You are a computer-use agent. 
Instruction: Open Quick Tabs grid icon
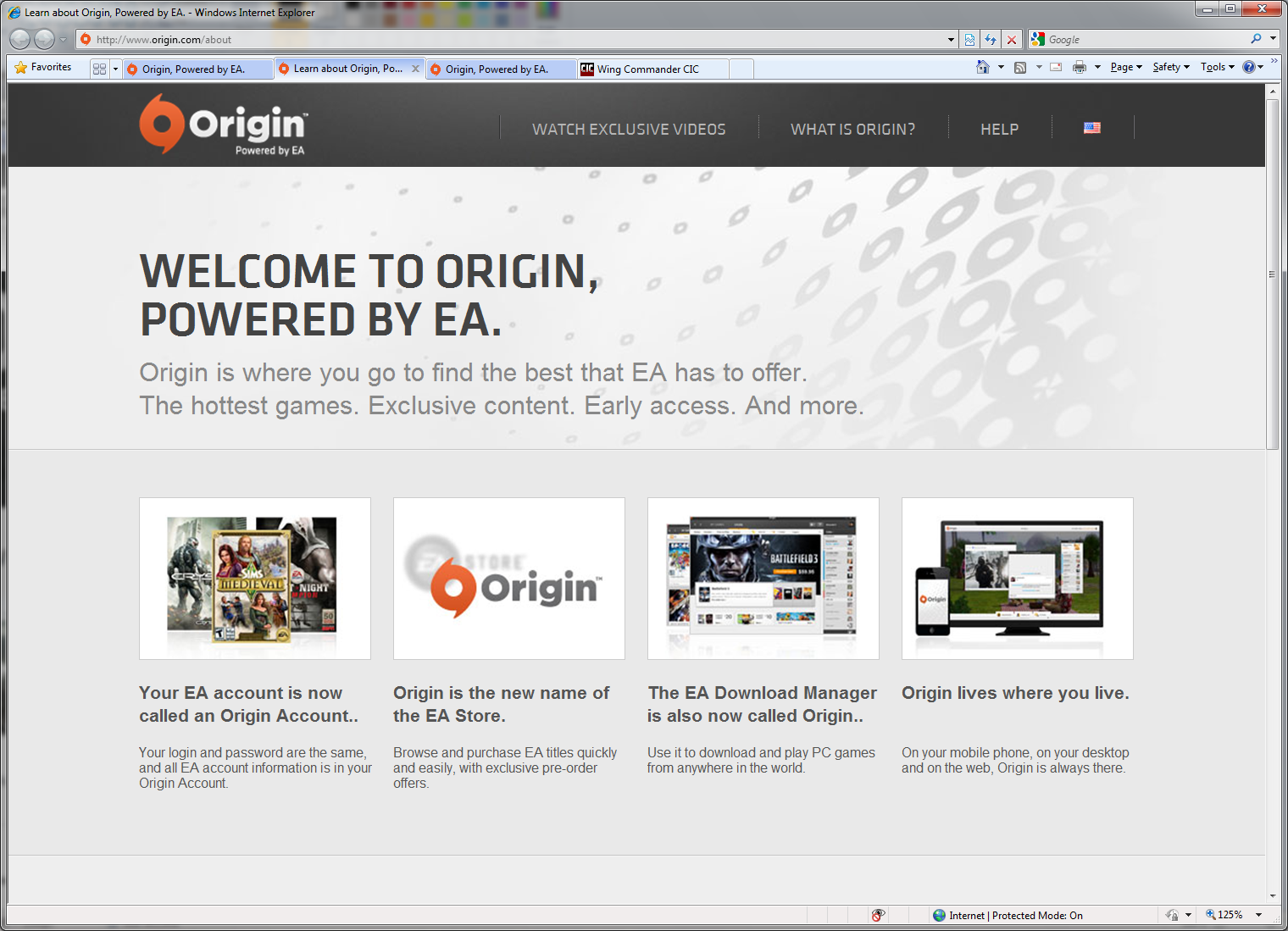click(99, 69)
